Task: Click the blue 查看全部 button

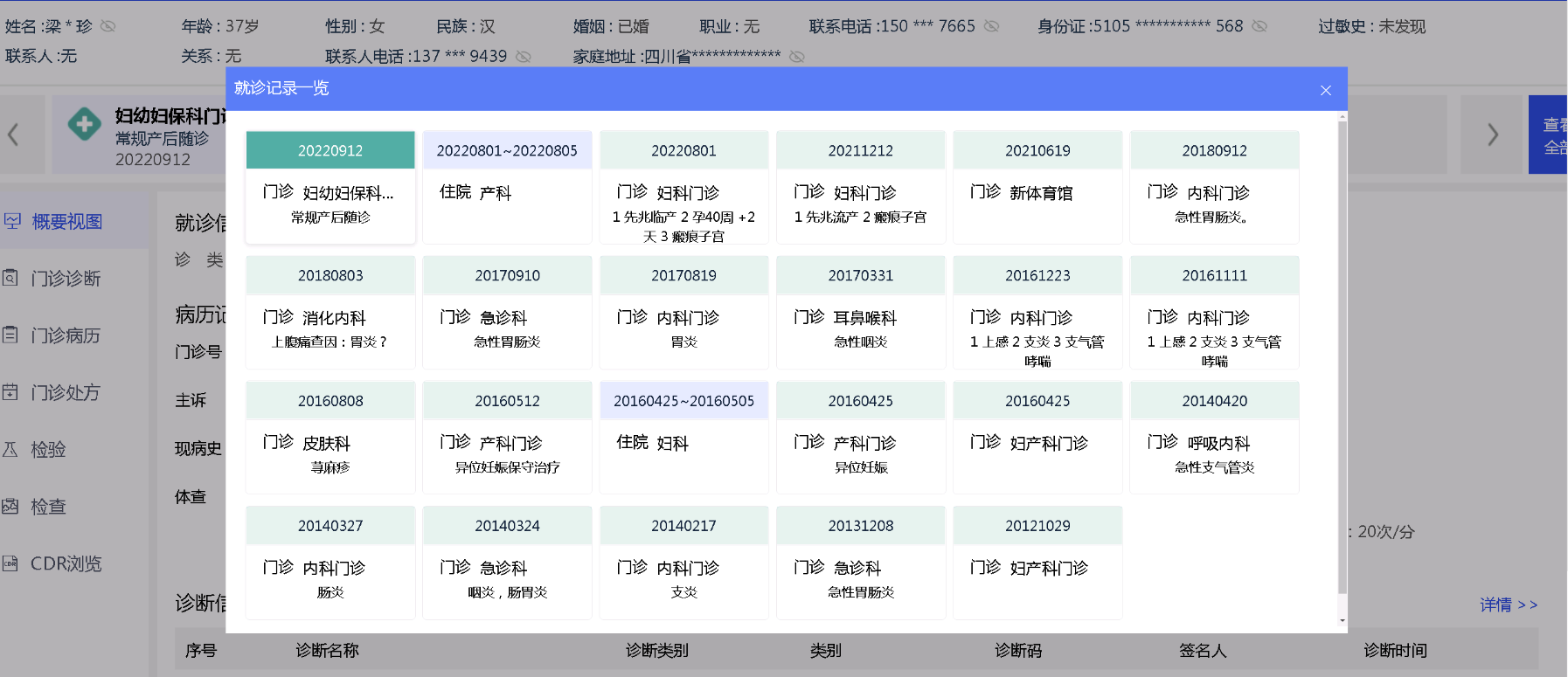Action: coord(1548,135)
